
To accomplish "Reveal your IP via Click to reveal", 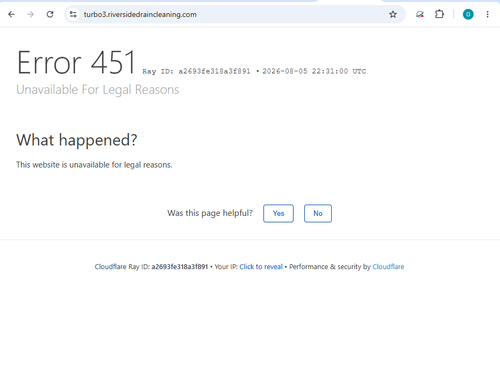I will pos(261,267).
